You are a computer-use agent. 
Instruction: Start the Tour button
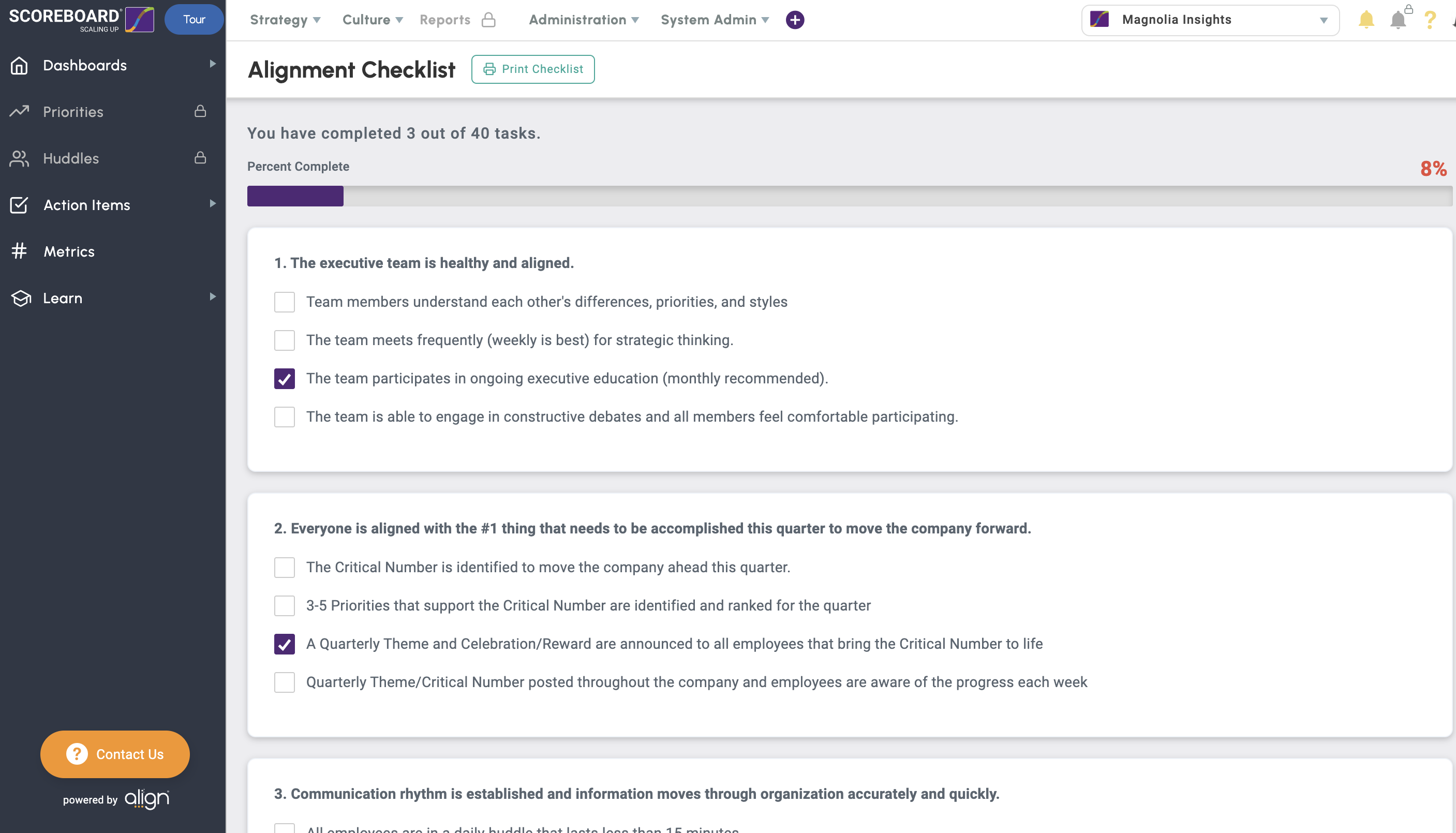tap(194, 20)
